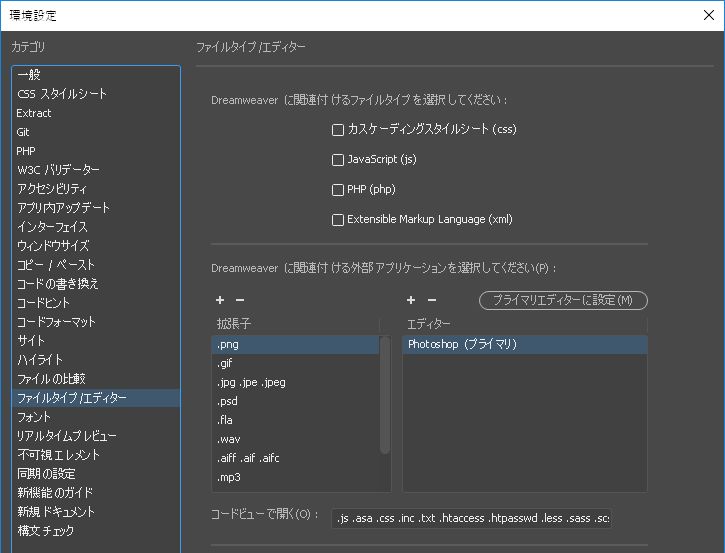Select the .jpg .jpe .jpeg extension row
725x553 pixels.
click(x=295, y=382)
